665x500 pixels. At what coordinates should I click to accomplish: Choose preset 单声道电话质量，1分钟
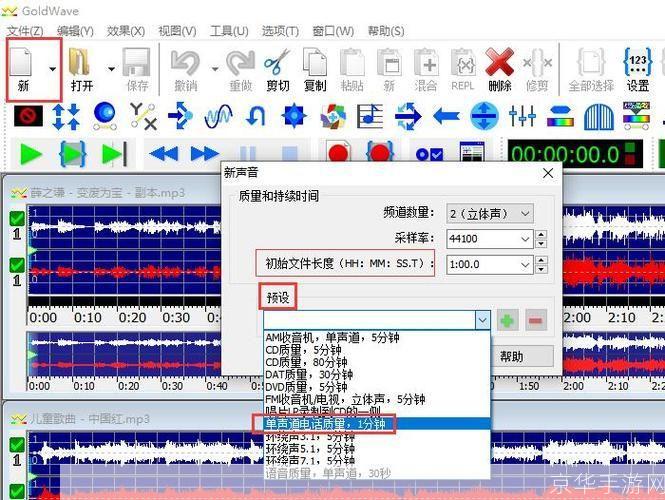(x=377, y=424)
